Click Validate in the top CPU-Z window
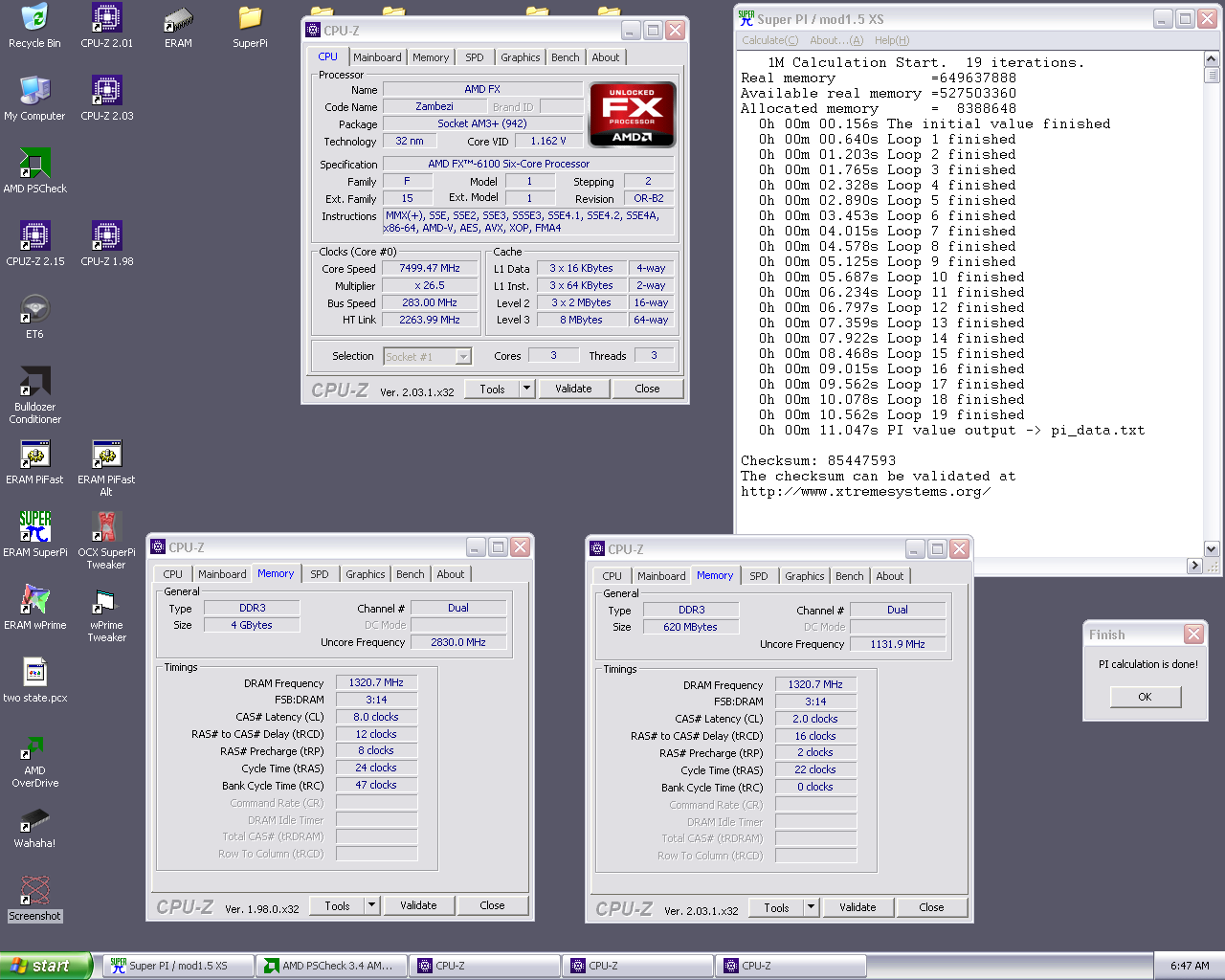The image size is (1225, 980). click(x=573, y=389)
